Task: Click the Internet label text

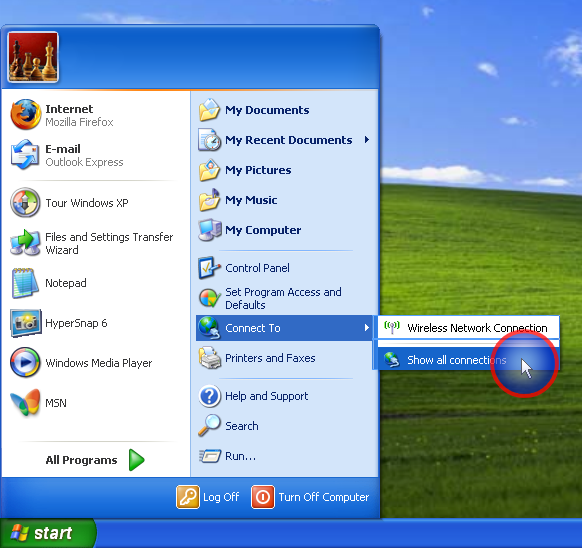Action: point(69,109)
